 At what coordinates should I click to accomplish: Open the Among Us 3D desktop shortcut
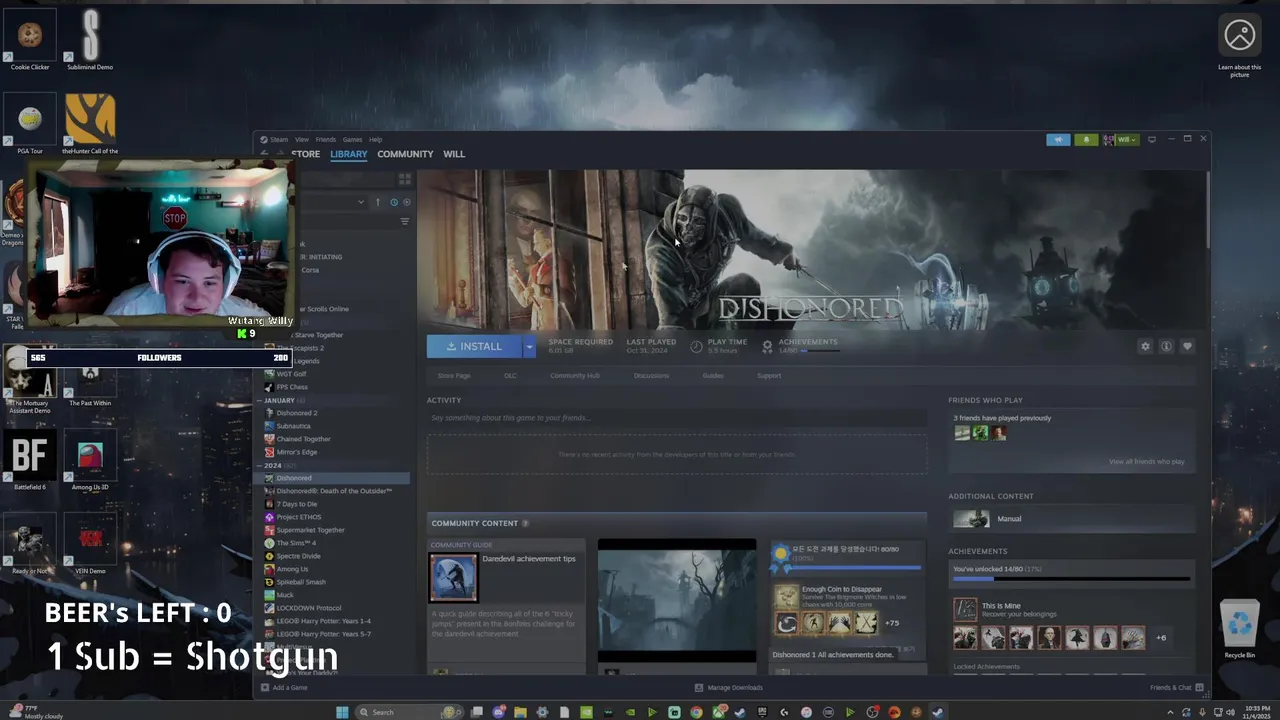tap(90, 460)
